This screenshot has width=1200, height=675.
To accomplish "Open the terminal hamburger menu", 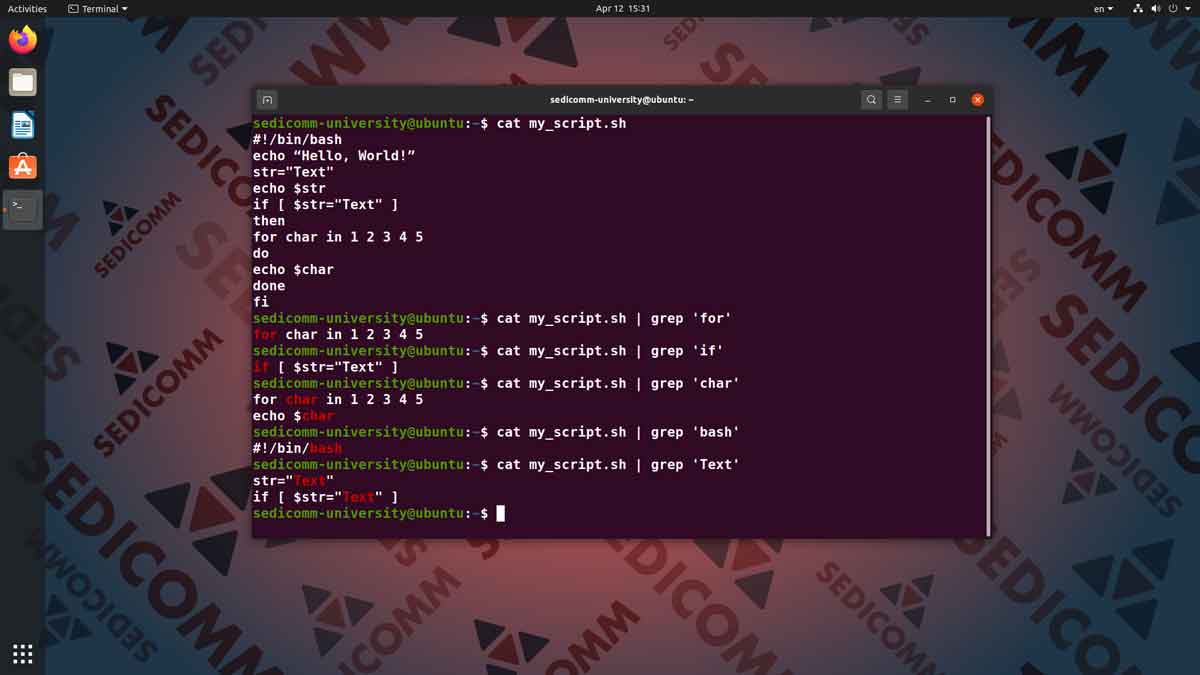I will click(898, 100).
